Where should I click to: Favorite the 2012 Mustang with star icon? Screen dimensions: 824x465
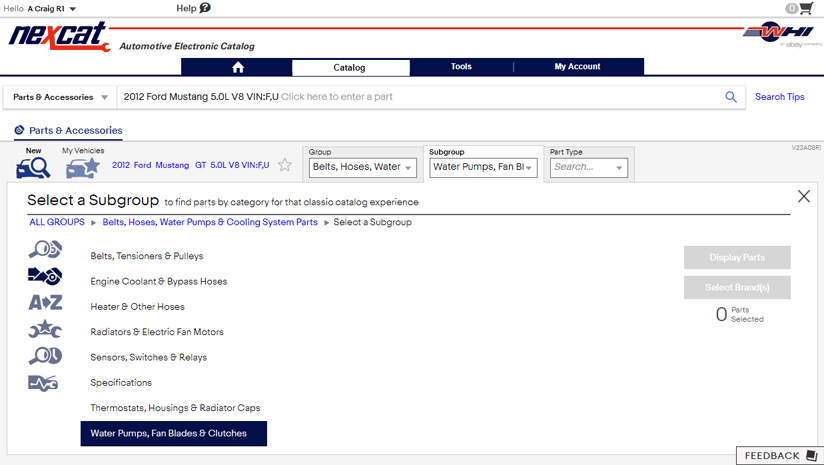coord(285,165)
